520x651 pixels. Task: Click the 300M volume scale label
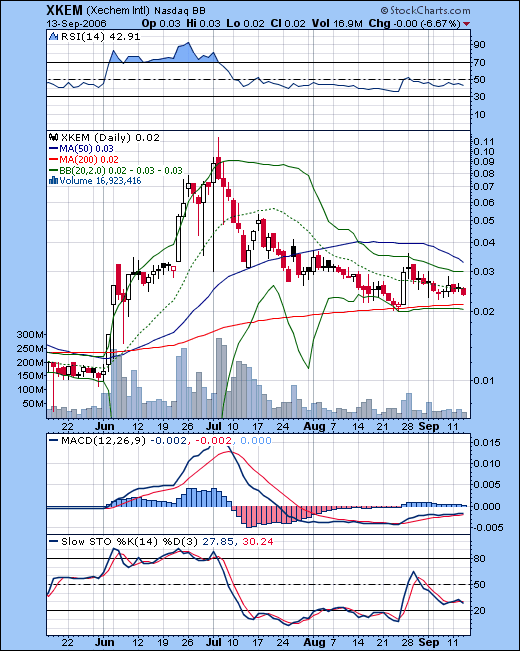coord(30,335)
